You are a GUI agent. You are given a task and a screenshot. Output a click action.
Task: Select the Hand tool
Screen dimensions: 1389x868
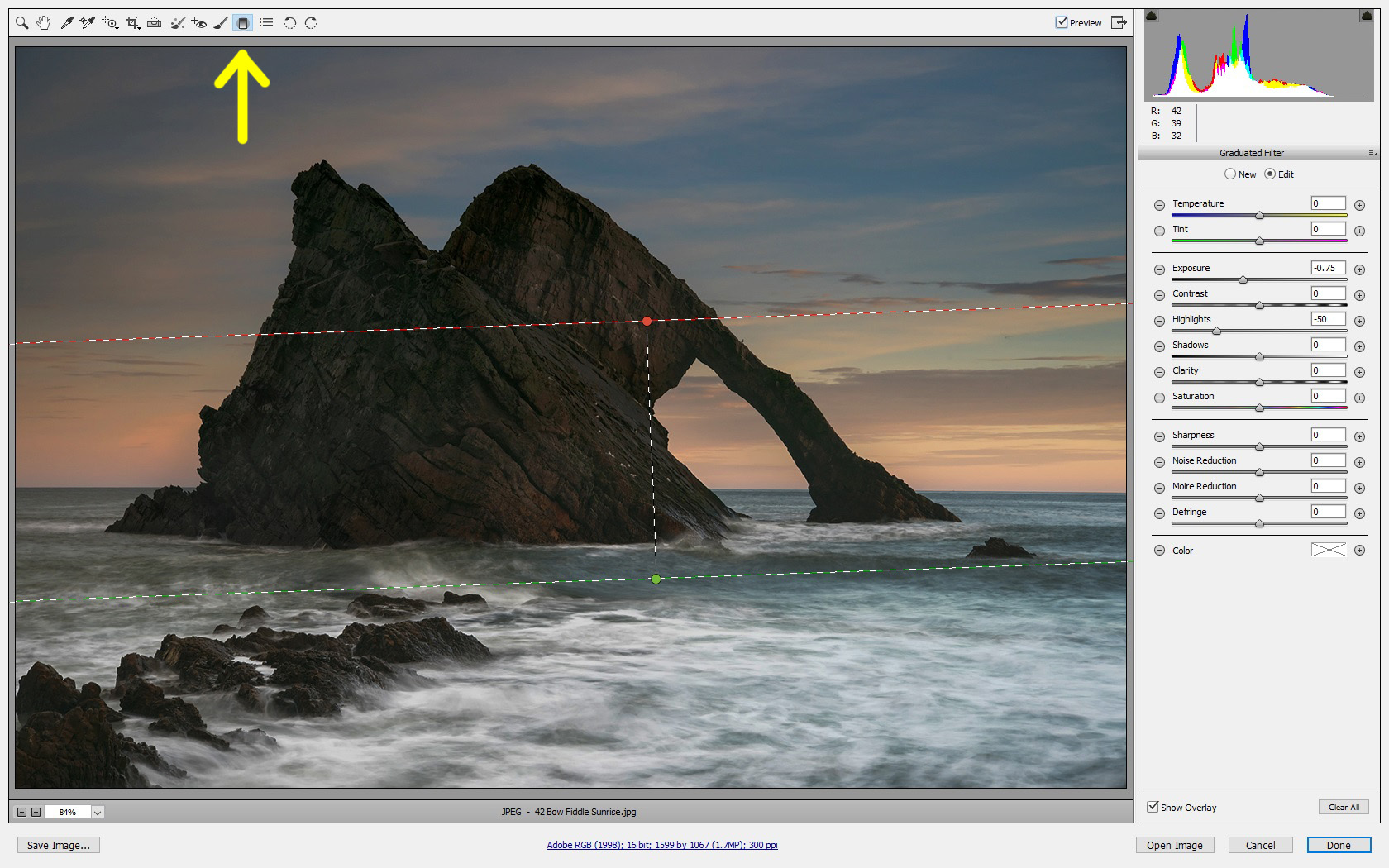click(44, 23)
